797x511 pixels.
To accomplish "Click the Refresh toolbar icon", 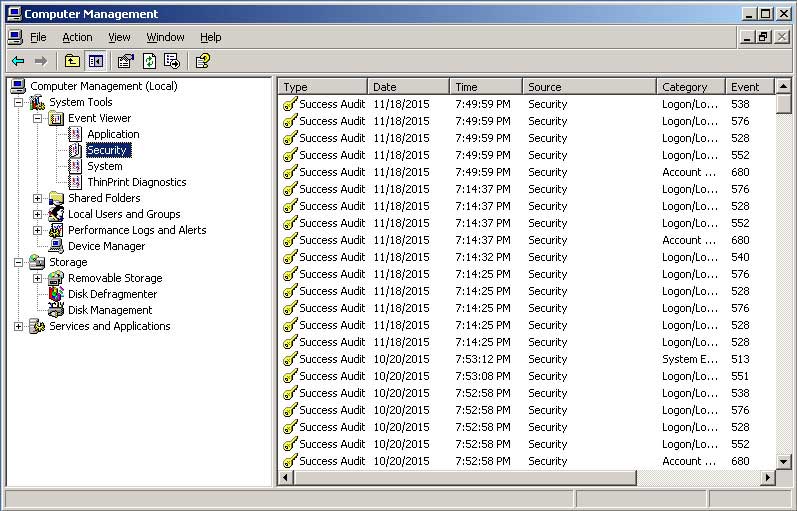I will click(149, 62).
